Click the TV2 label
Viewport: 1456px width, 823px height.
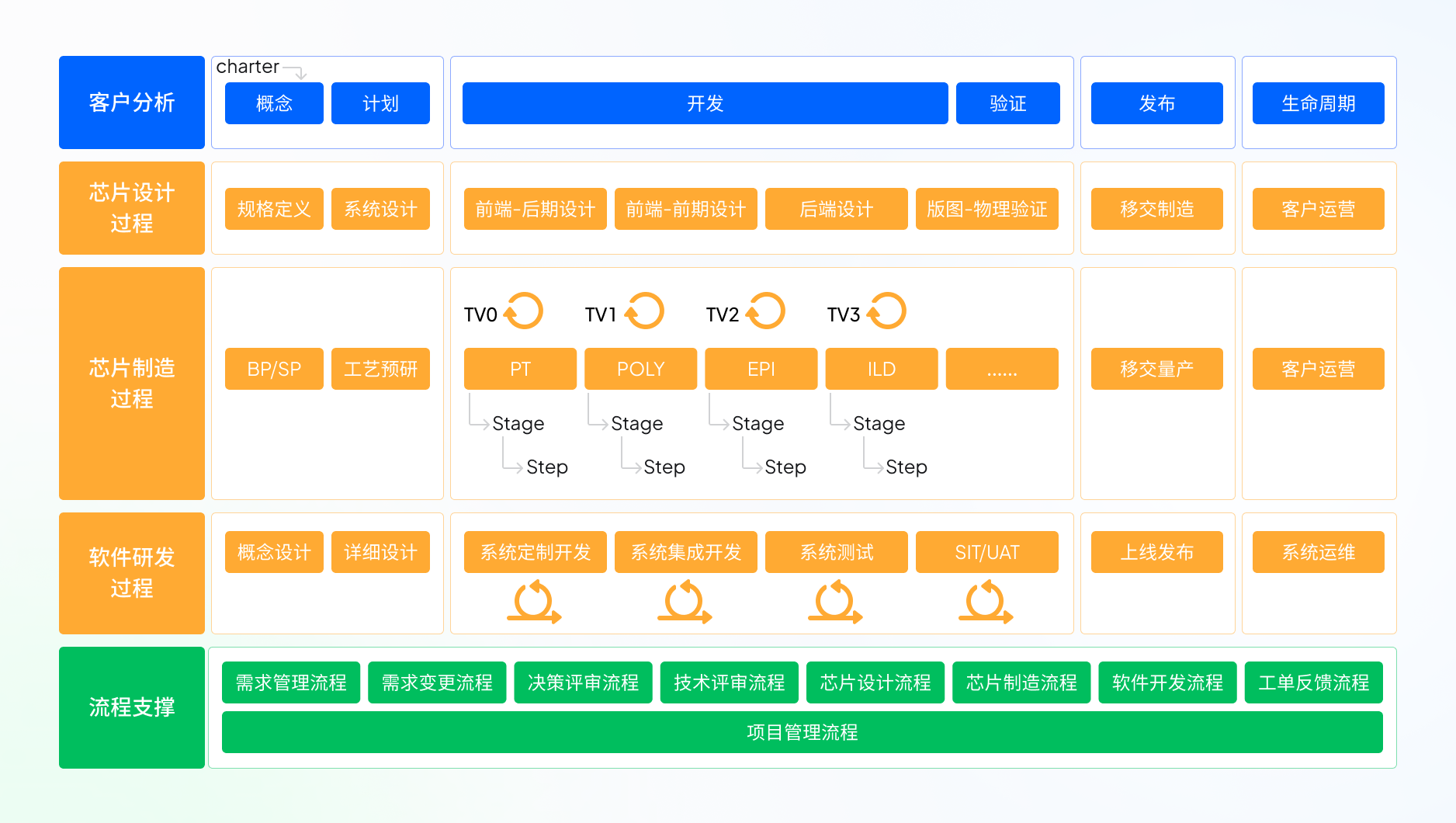[x=723, y=314]
